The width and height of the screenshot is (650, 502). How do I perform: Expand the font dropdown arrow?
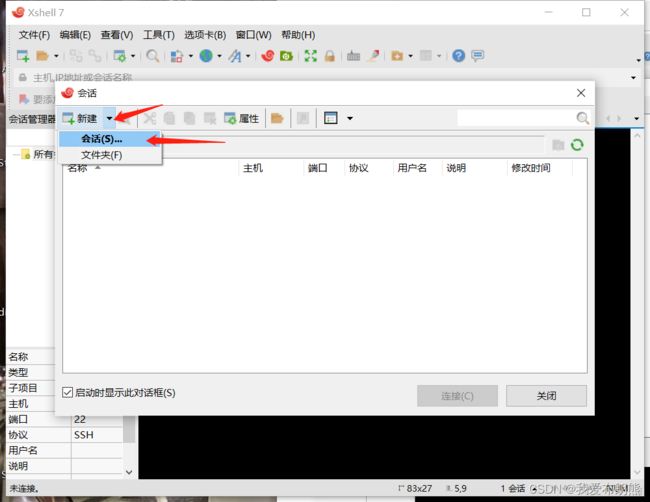248,56
